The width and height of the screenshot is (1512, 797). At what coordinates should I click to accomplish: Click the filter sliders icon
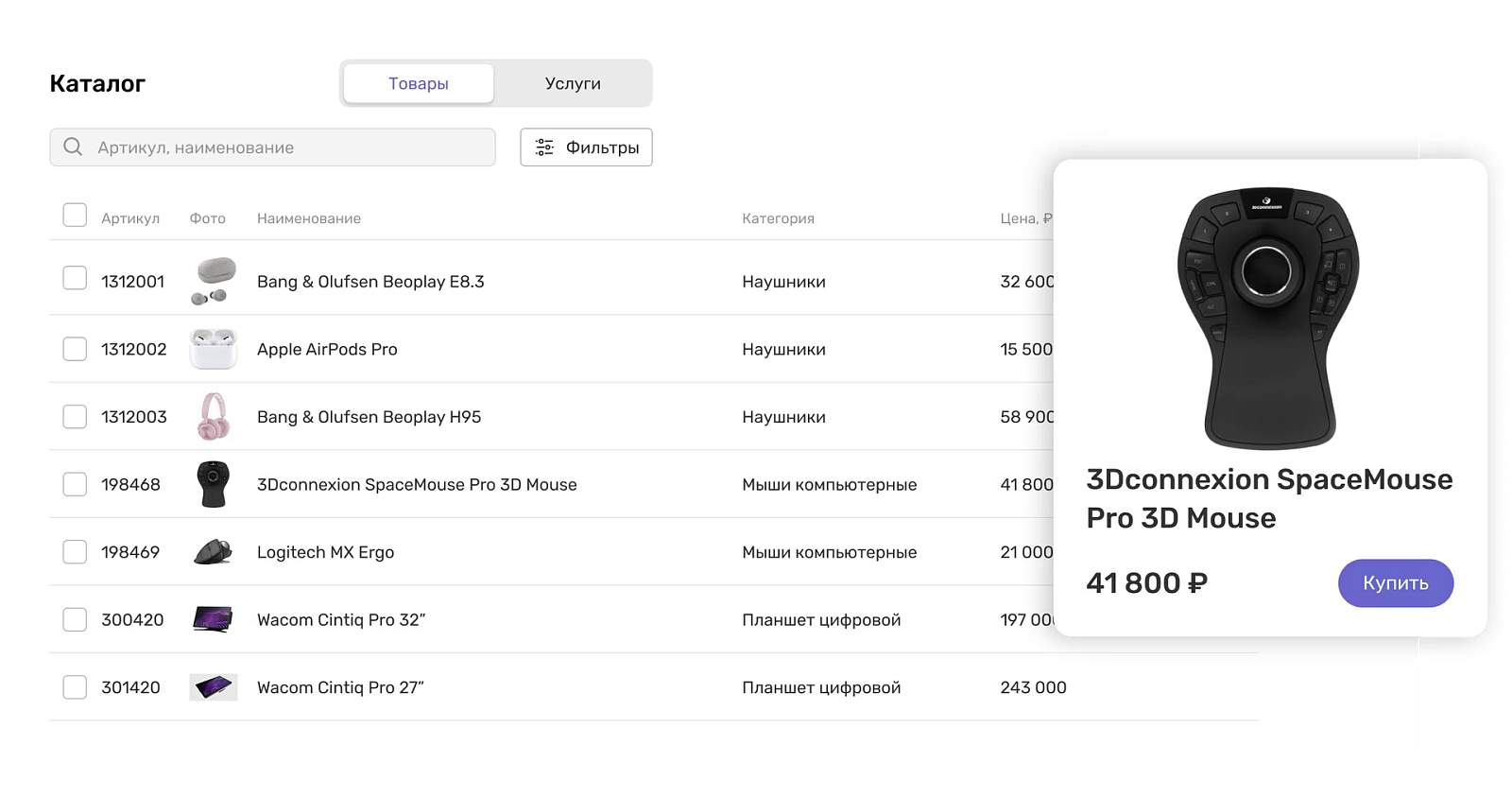point(544,147)
